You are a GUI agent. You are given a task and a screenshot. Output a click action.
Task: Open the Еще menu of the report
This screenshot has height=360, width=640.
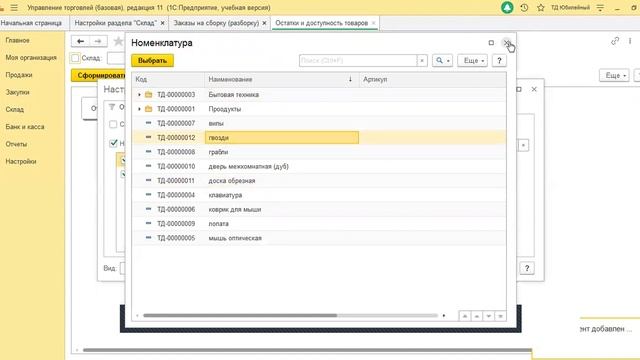pos(614,76)
